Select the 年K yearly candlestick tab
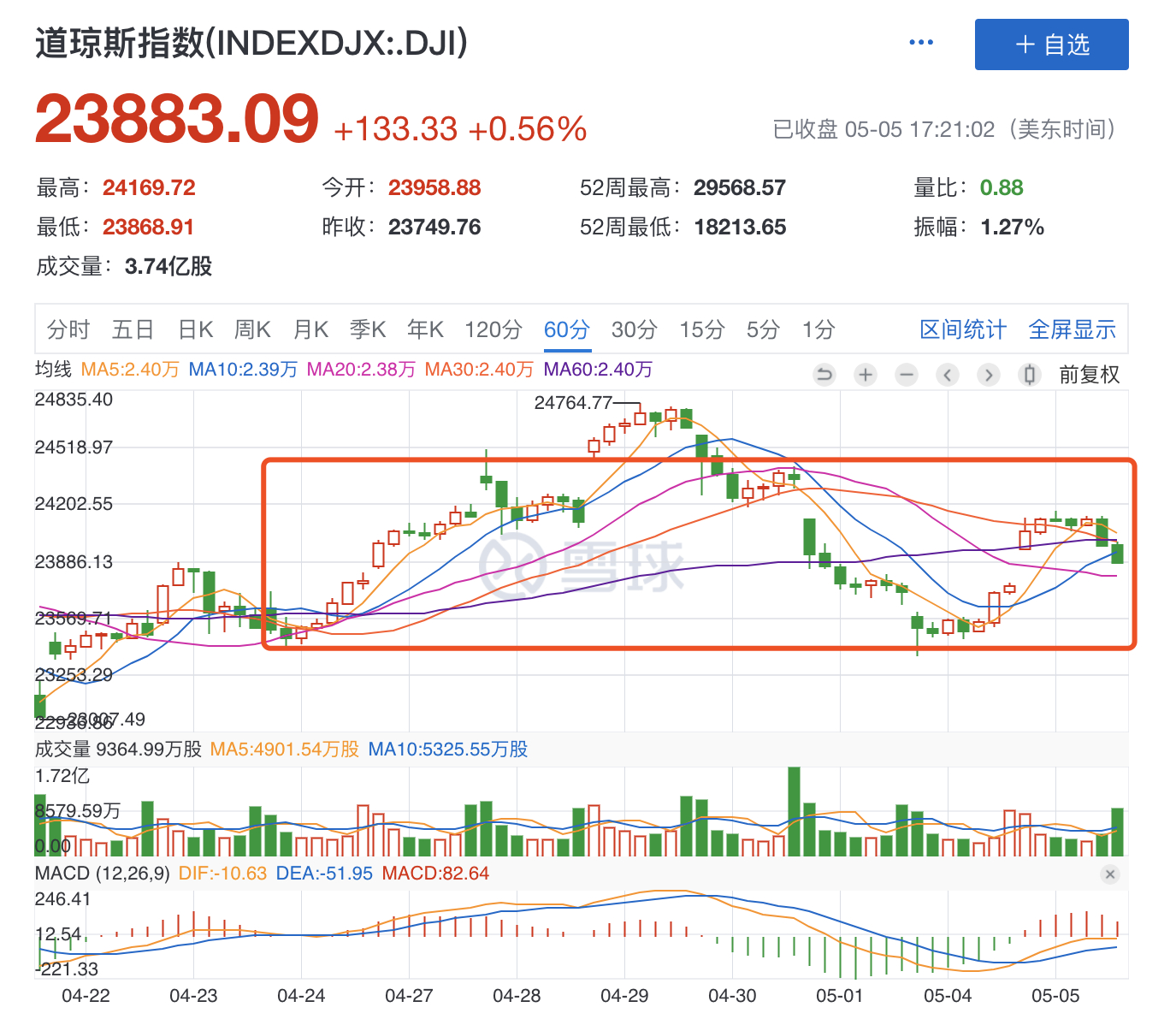The height and width of the screenshot is (1025, 1176). coord(425,329)
